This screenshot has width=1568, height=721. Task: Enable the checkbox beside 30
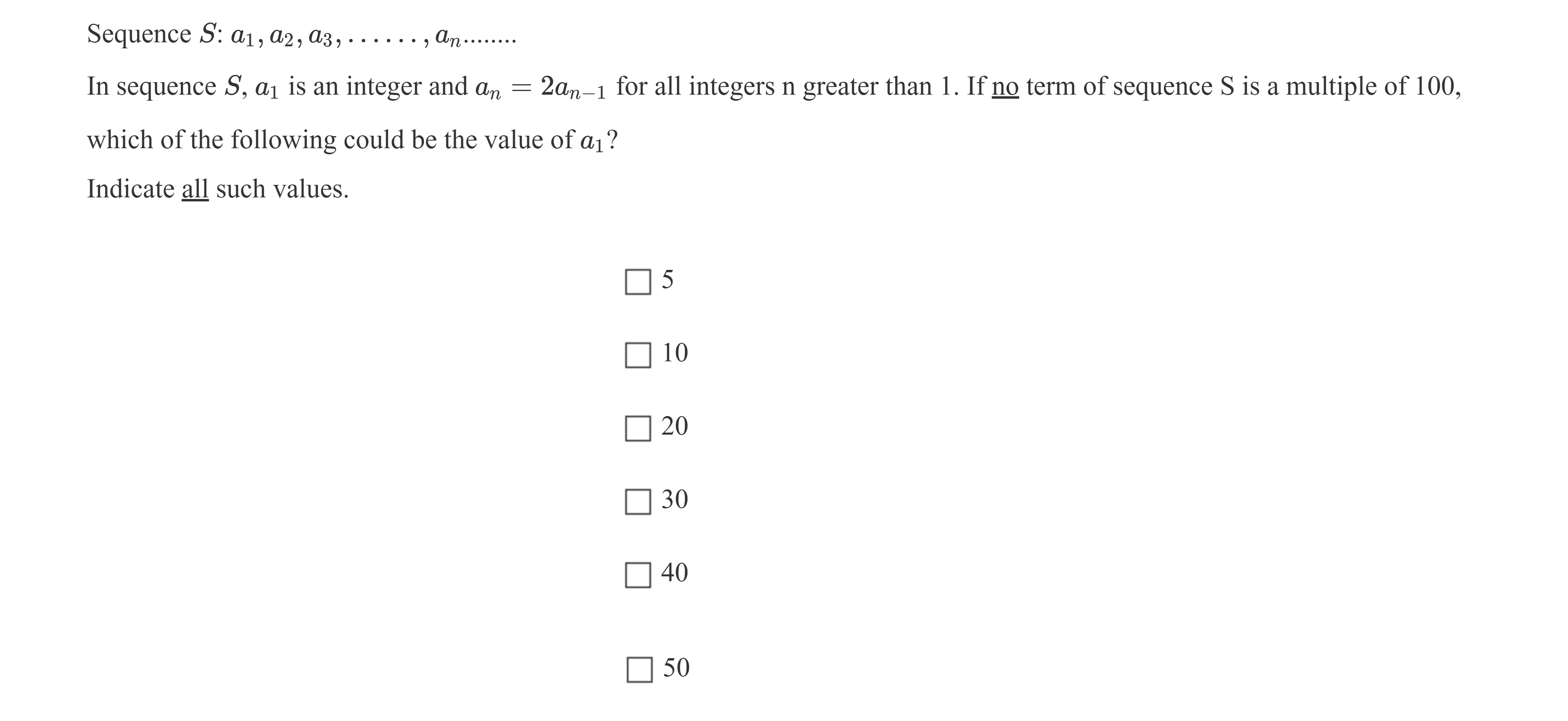coord(638,501)
